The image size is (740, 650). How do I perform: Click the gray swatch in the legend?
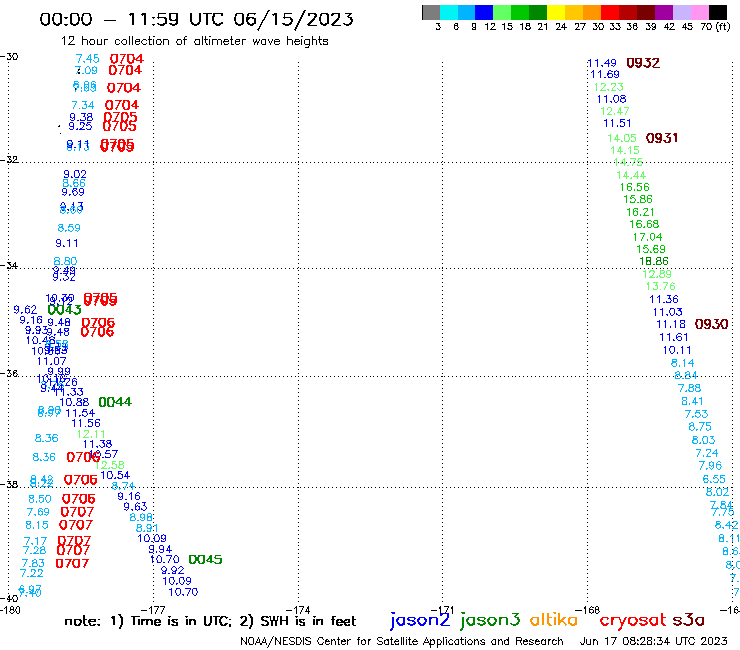[431, 12]
